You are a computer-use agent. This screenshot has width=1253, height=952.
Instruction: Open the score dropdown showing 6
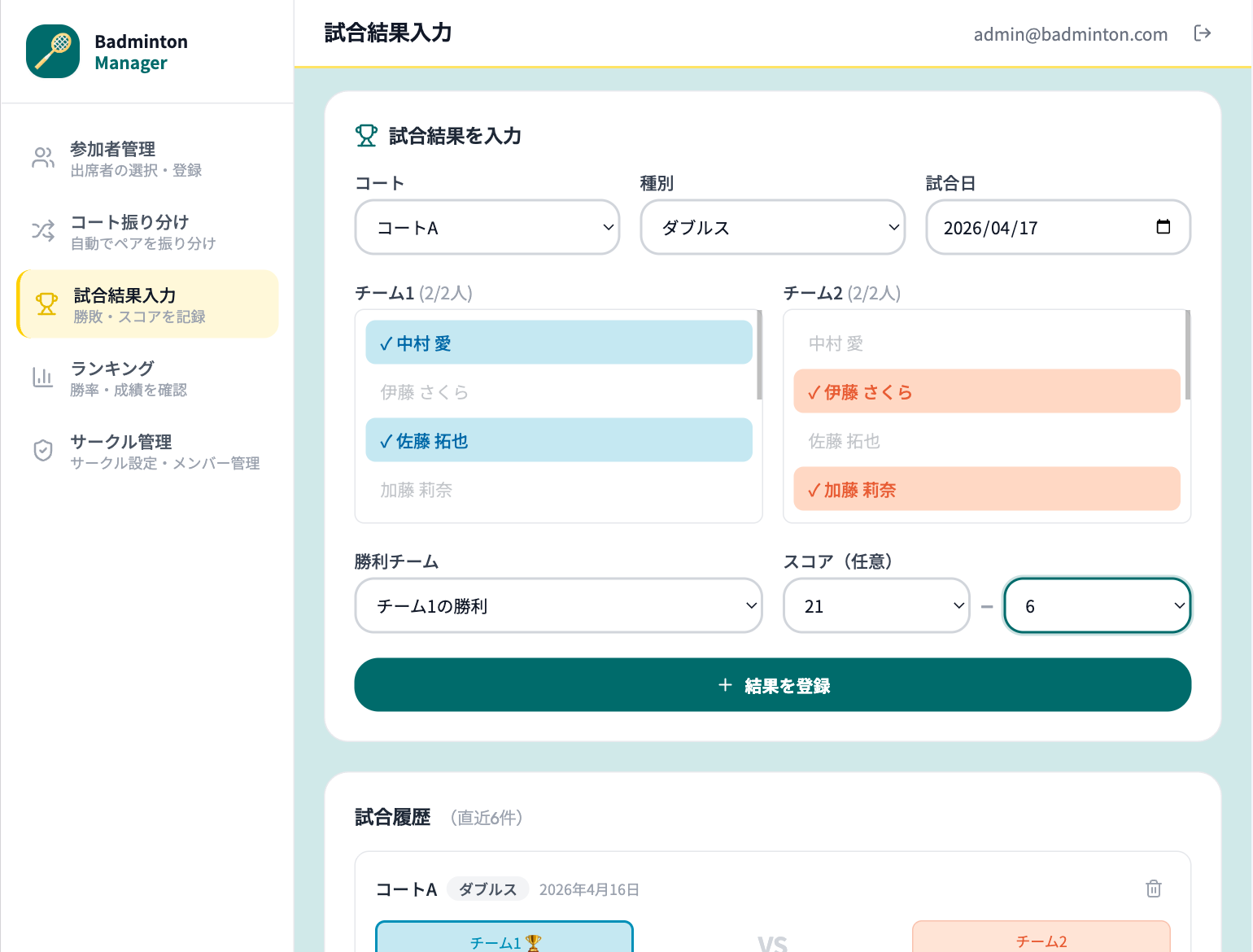[1098, 605]
